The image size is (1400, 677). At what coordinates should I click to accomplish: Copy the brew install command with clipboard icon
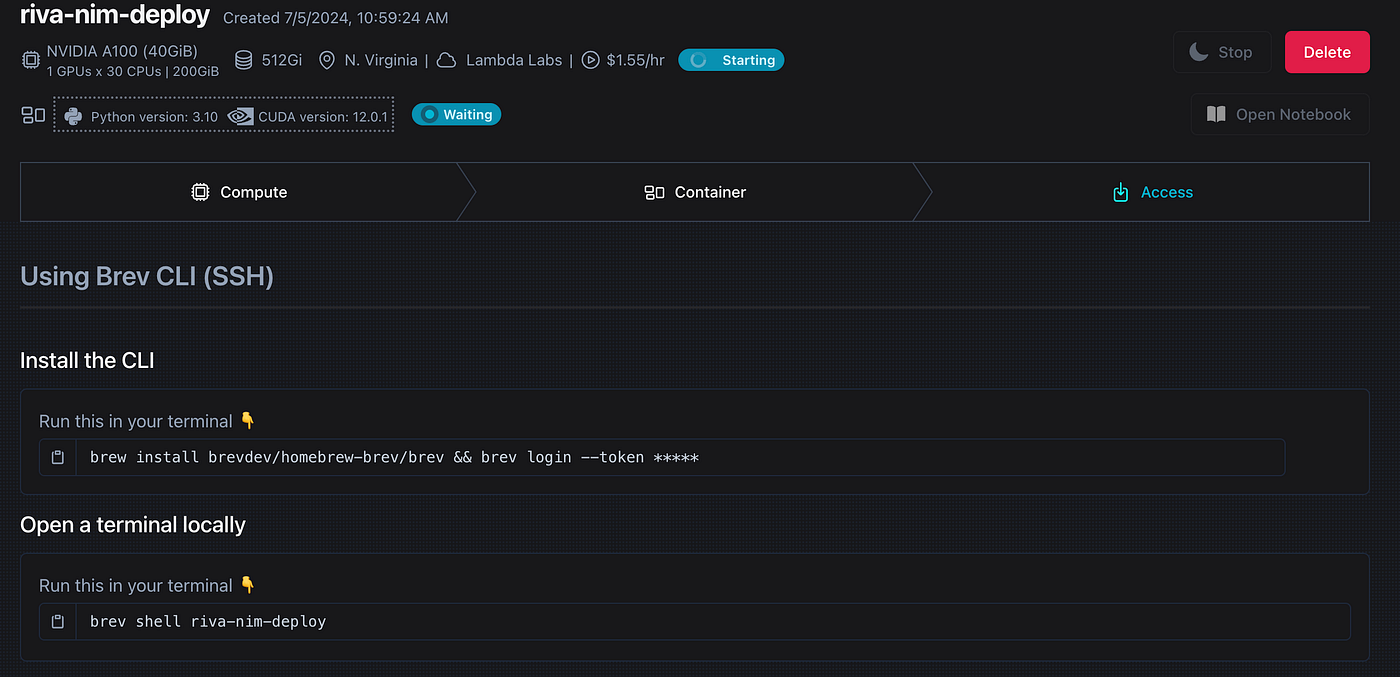tap(58, 457)
